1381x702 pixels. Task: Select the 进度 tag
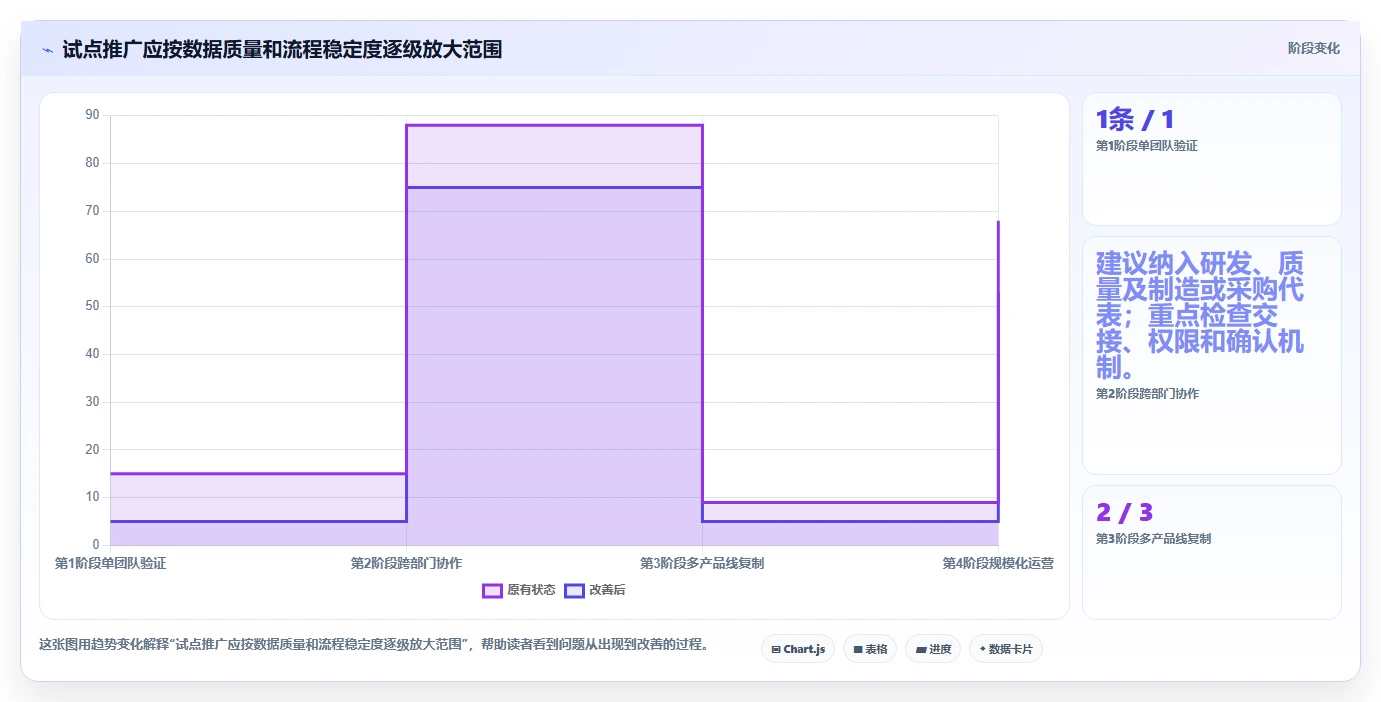click(933, 649)
